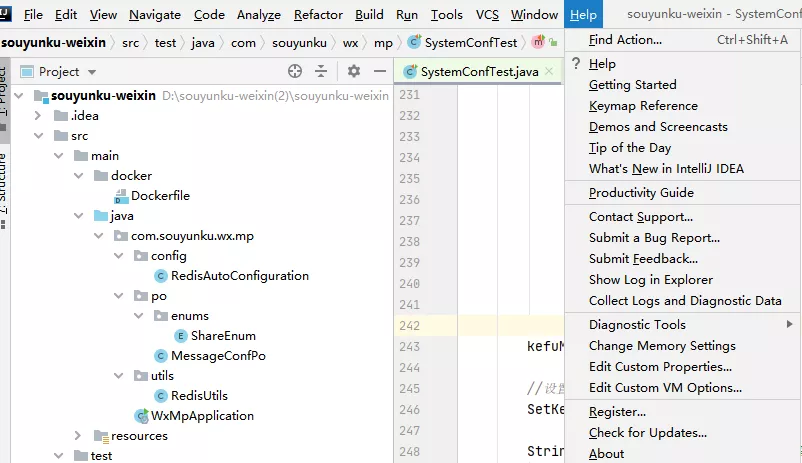Click the MessageConfPo class icon
Screen dimensions: 802x463
tap(161, 356)
